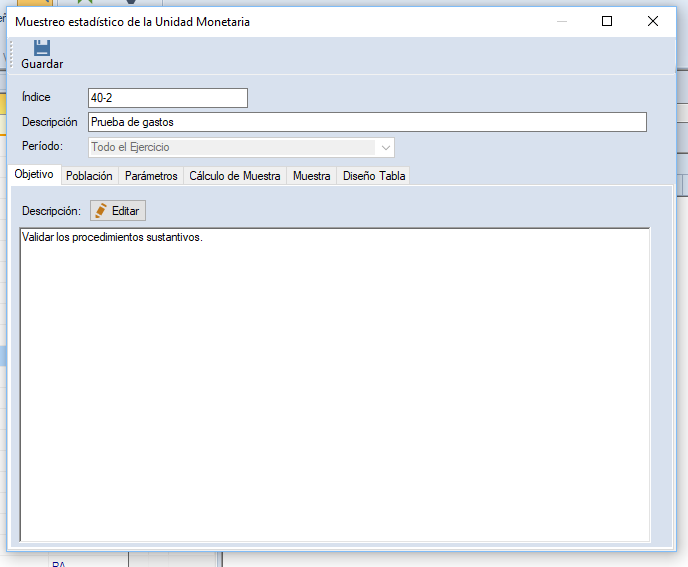Minimize the Muestreo estadístico window

pos(561,21)
